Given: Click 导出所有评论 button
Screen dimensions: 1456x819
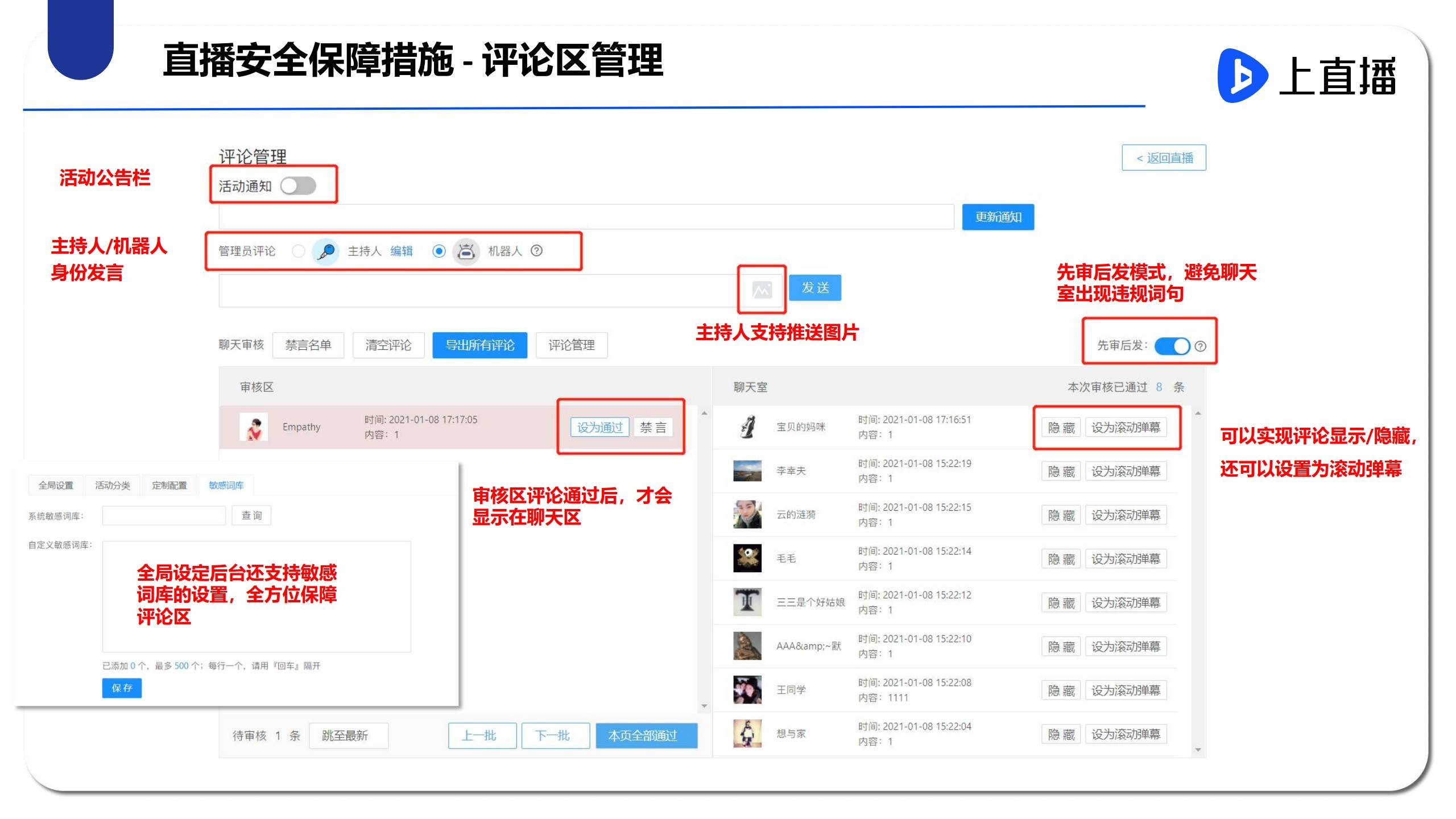Looking at the screenshot, I should click(x=480, y=345).
